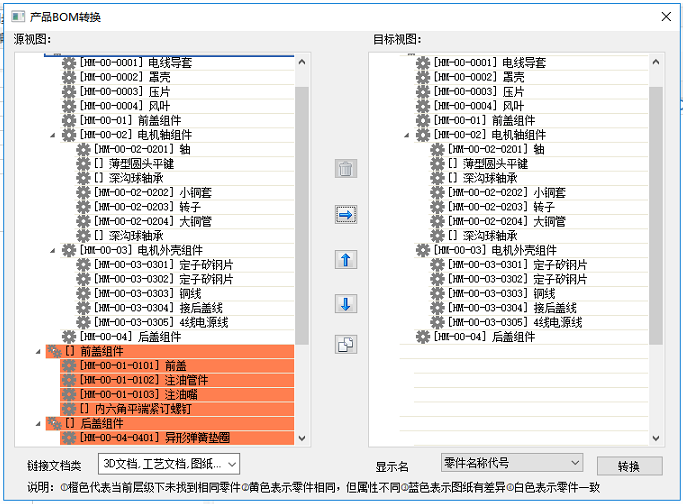The width and height of the screenshot is (683, 504).
Task: Click gear icon of 电线导套 in source view
Action: tap(69, 63)
